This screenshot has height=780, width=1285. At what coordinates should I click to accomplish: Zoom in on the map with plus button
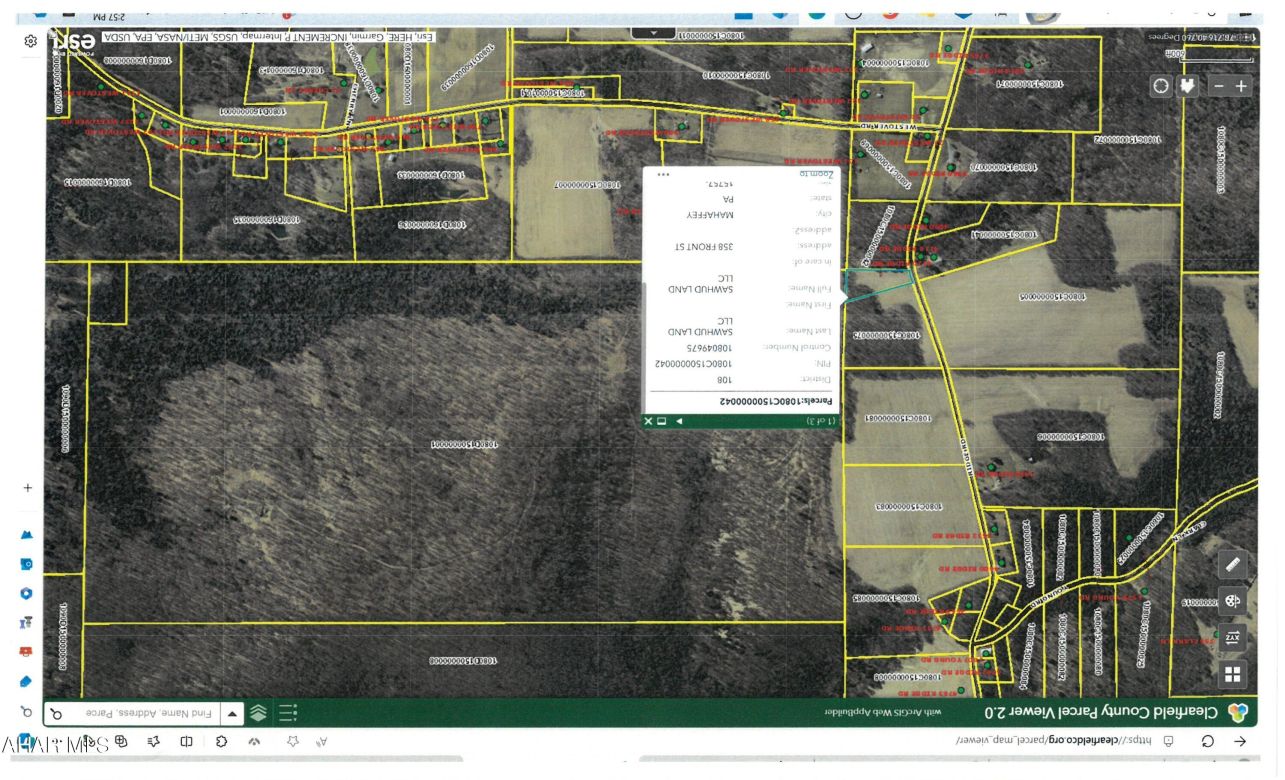tap(1241, 86)
